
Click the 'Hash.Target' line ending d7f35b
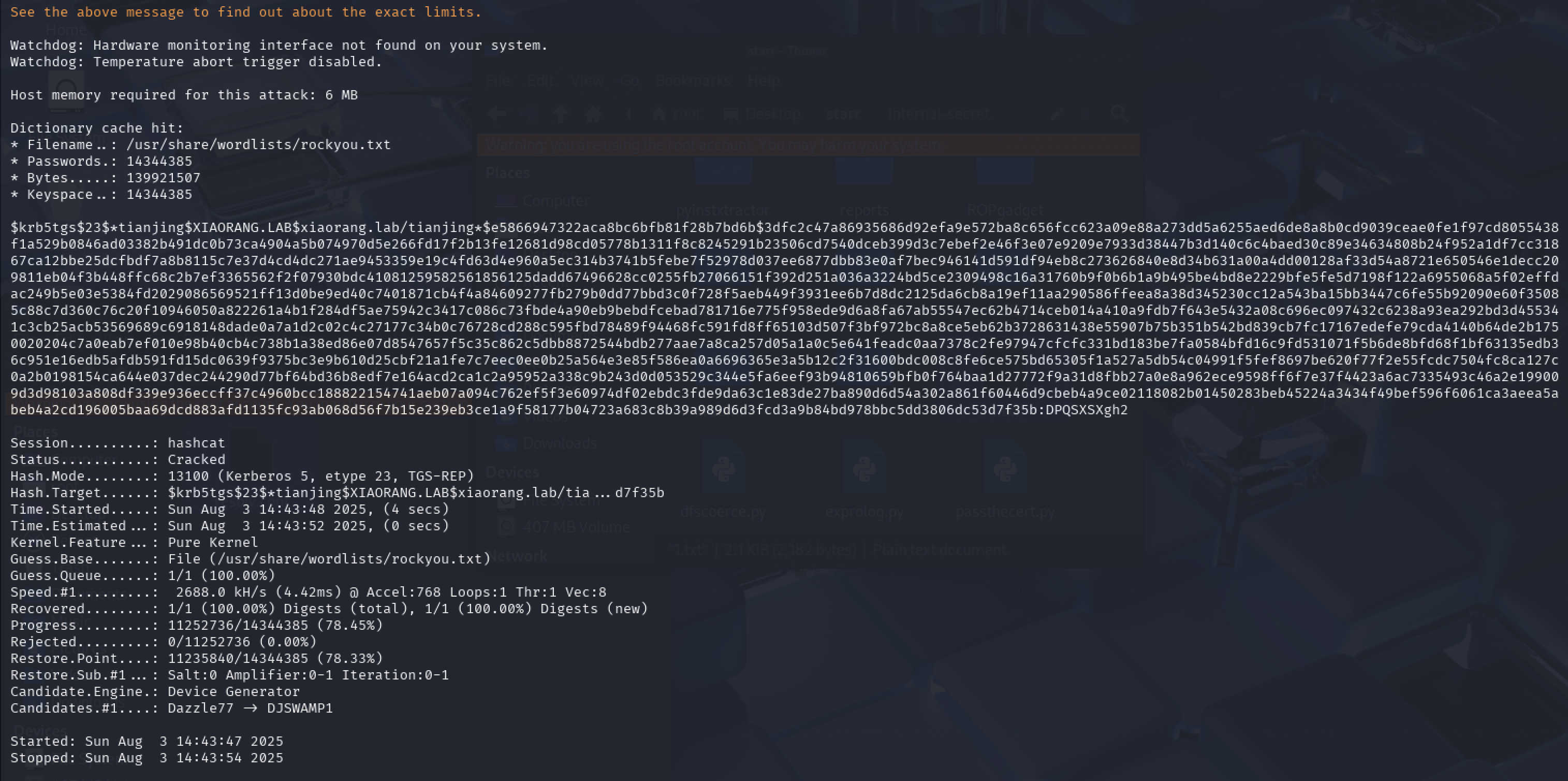(337, 492)
